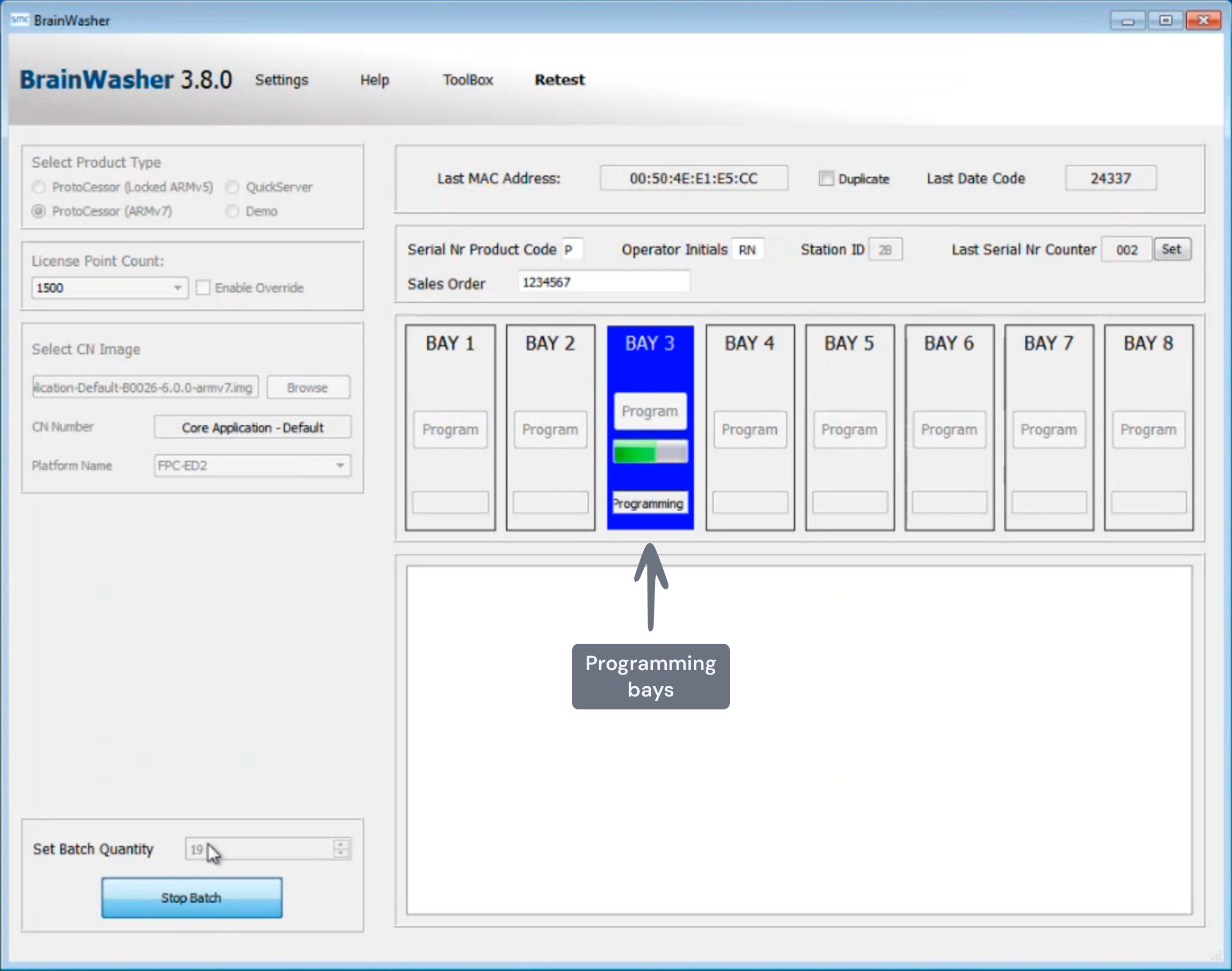1232x971 pixels.
Task: Select the Demo product type
Action: coord(232,211)
